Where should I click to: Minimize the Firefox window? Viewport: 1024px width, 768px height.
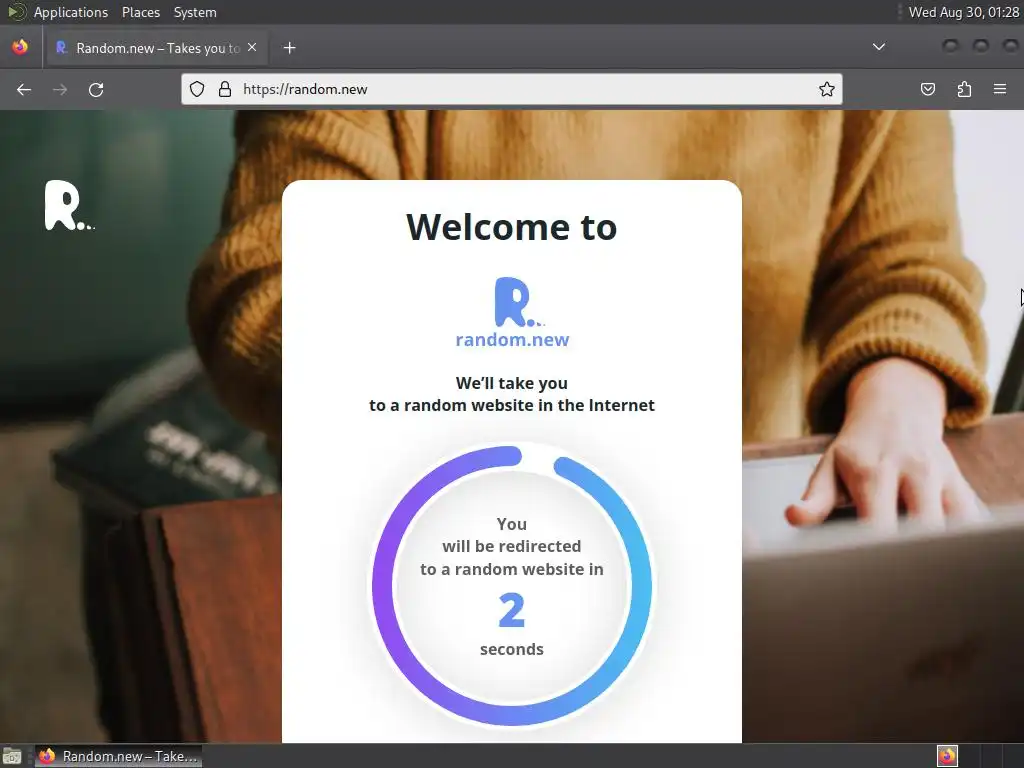(950, 46)
